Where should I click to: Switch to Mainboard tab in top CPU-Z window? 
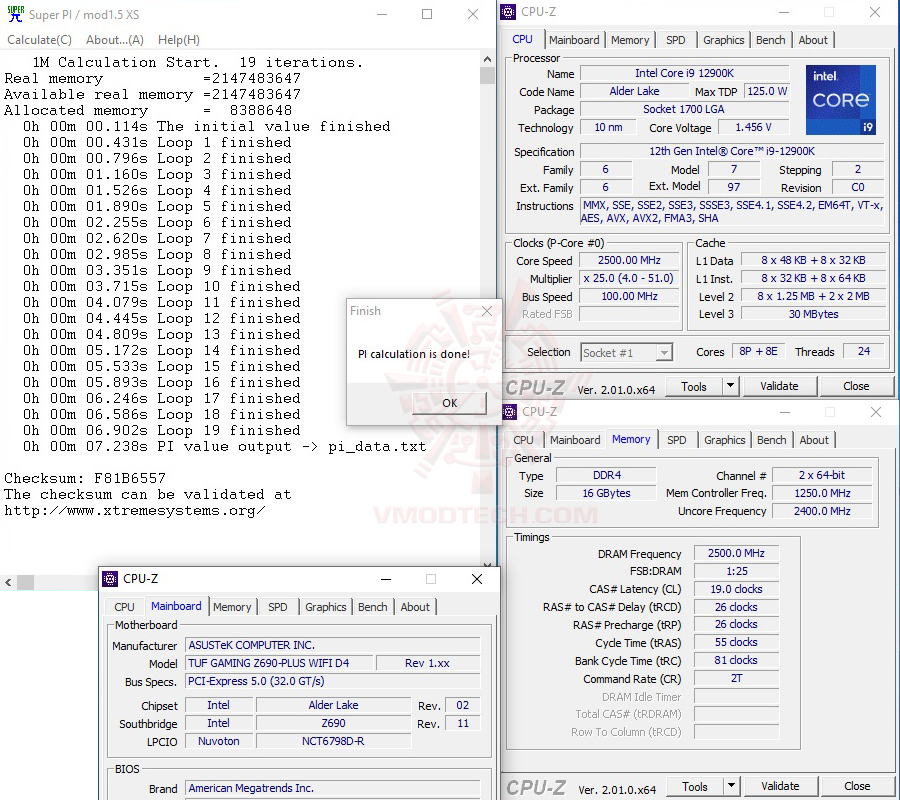tap(574, 40)
